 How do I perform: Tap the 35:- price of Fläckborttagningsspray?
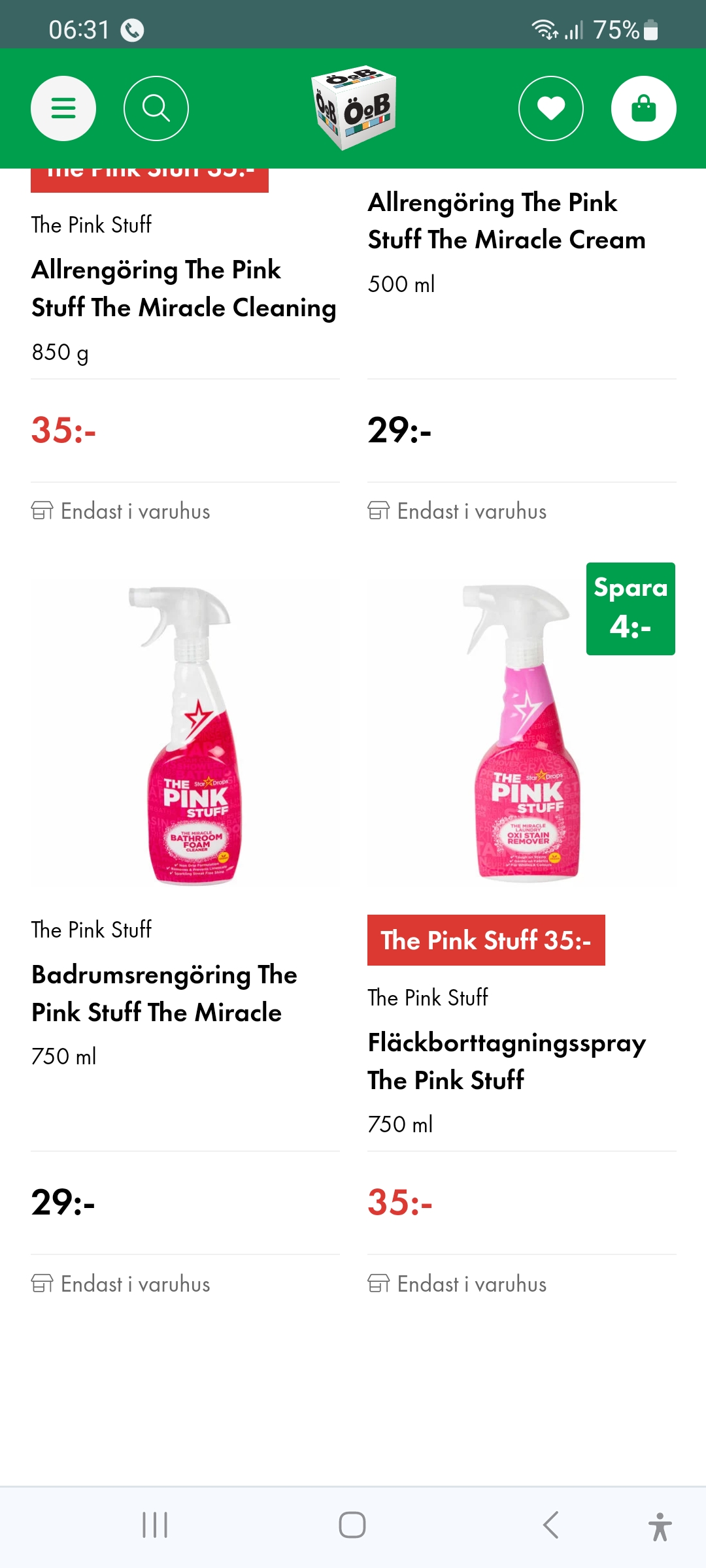pyautogui.click(x=400, y=1202)
